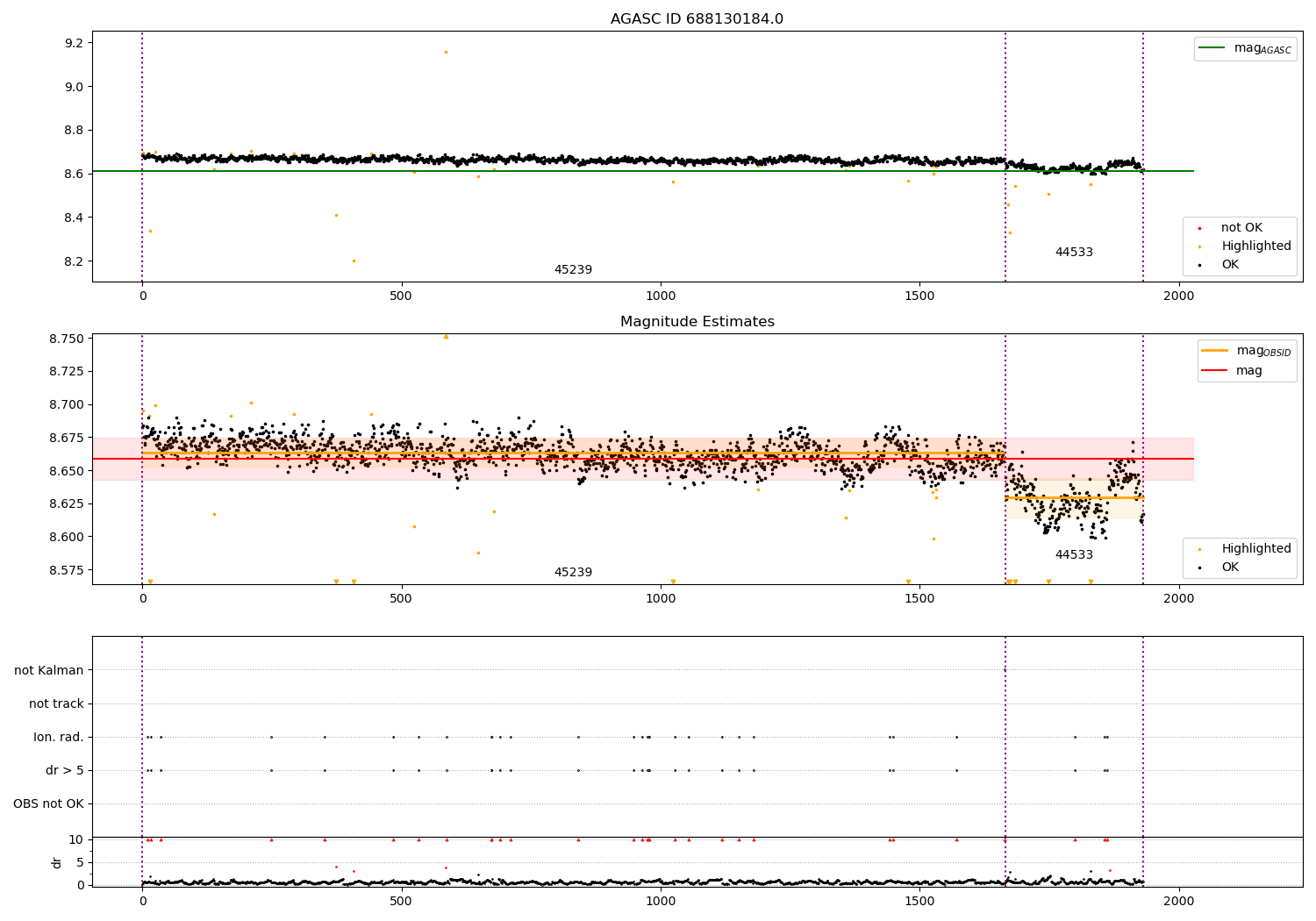Click the '5' tick on the dr axis
The image size is (1316, 921).
coord(80,862)
